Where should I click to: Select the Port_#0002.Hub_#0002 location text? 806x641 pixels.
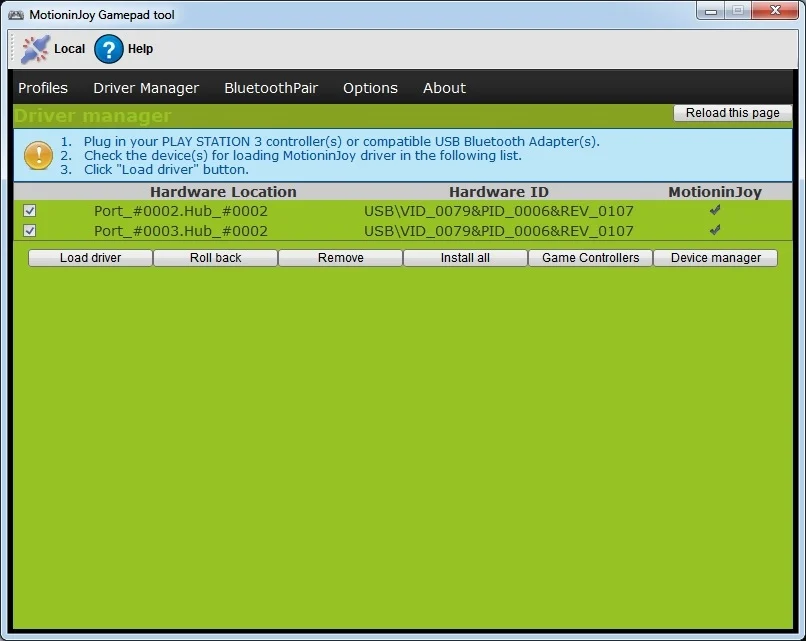(x=180, y=211)
